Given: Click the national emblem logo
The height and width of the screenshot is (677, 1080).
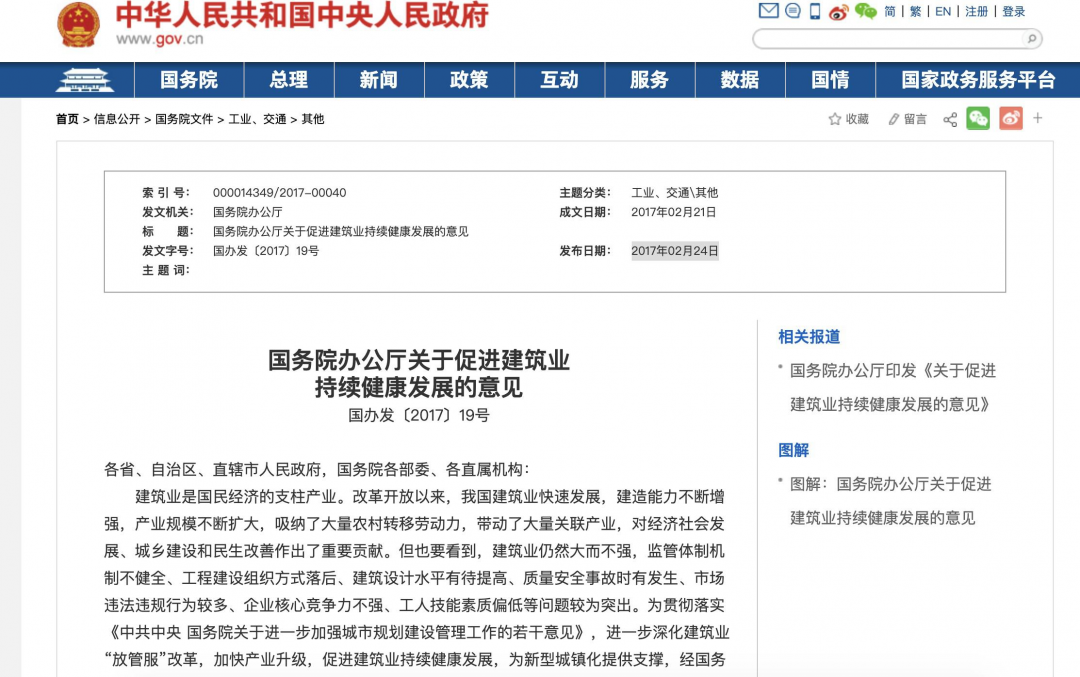Looking at the screenshot, I should point(78,25).
